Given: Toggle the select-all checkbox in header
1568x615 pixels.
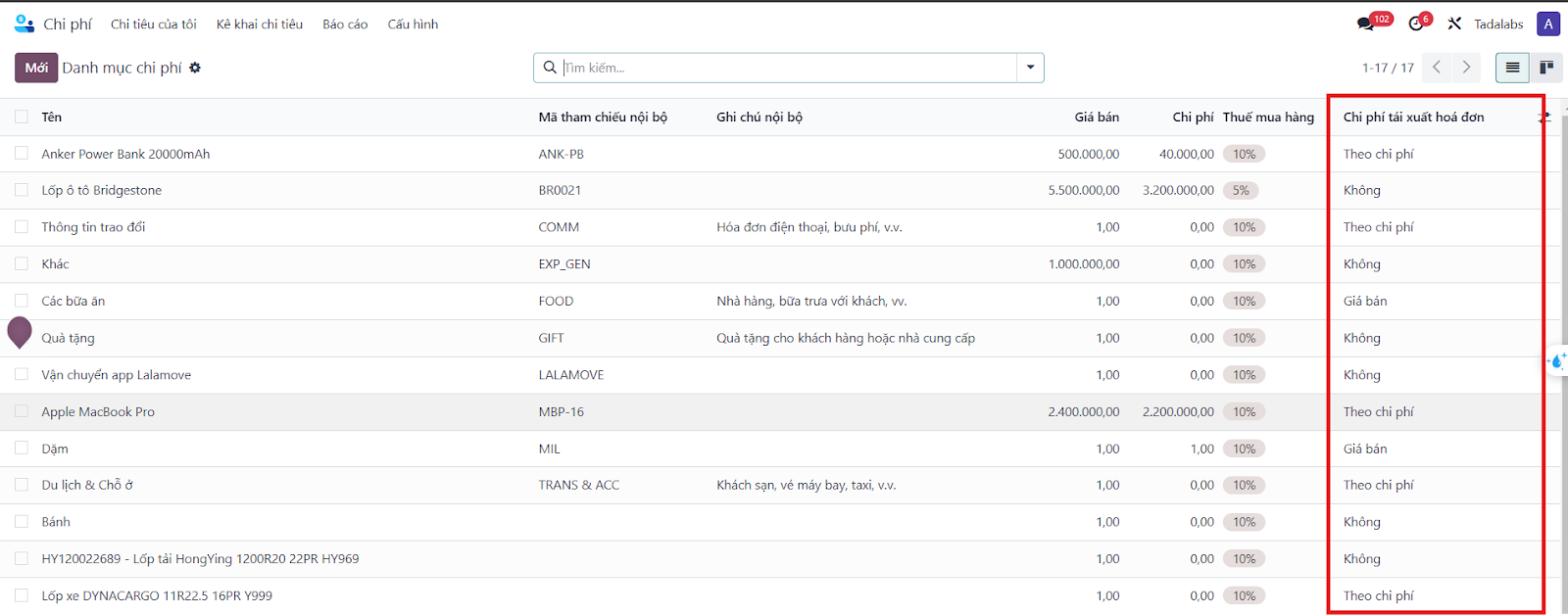Looking at the screenshot, I should [22, 117].
